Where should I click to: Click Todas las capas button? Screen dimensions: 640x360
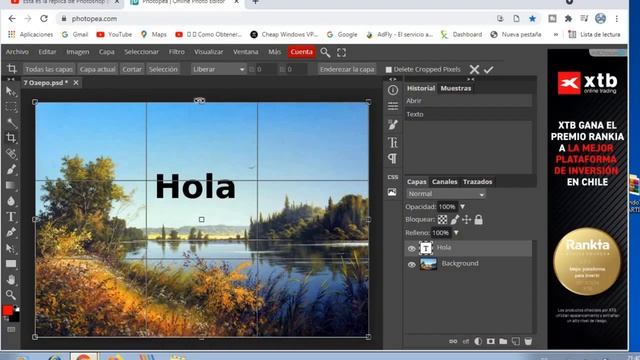pos(49,69)
